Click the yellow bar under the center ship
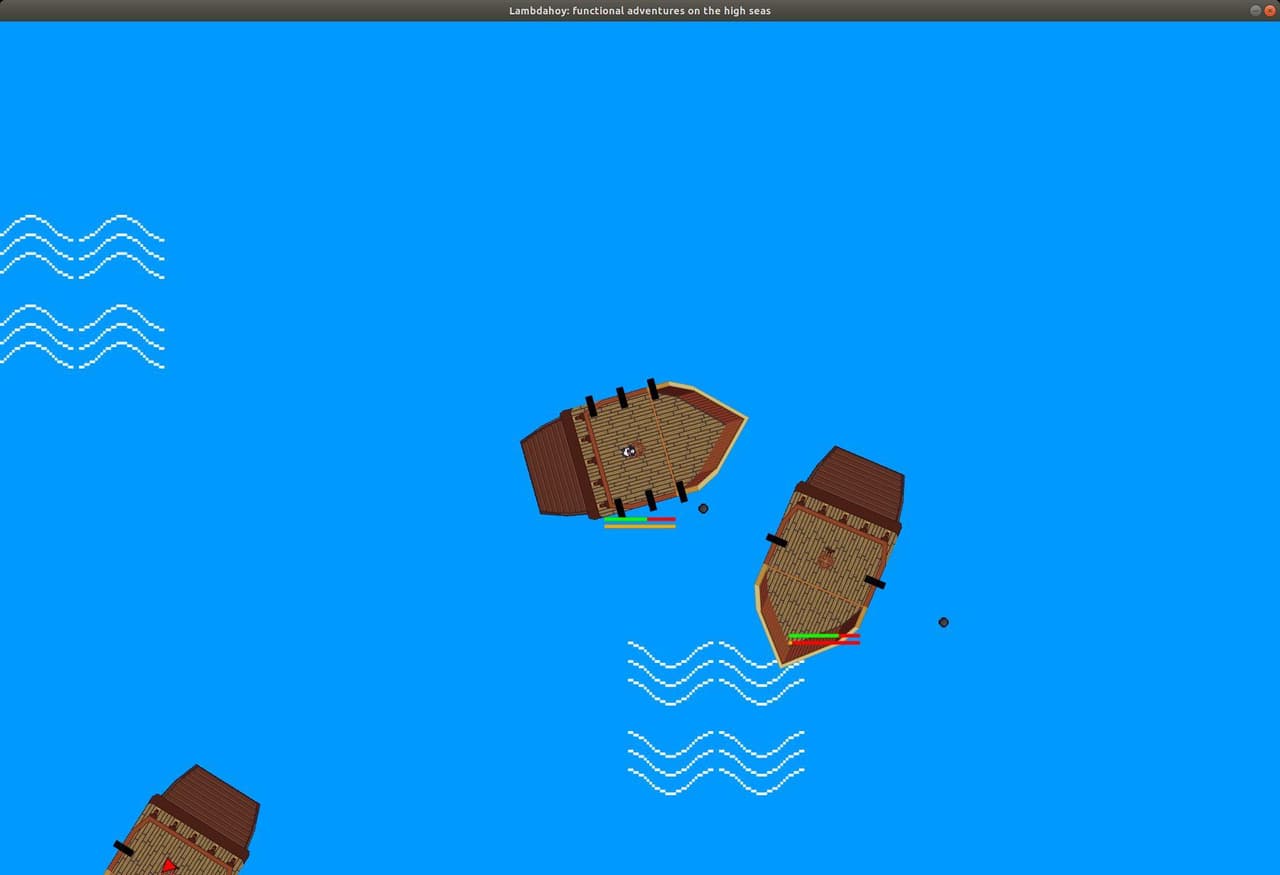 coord(640,526)
